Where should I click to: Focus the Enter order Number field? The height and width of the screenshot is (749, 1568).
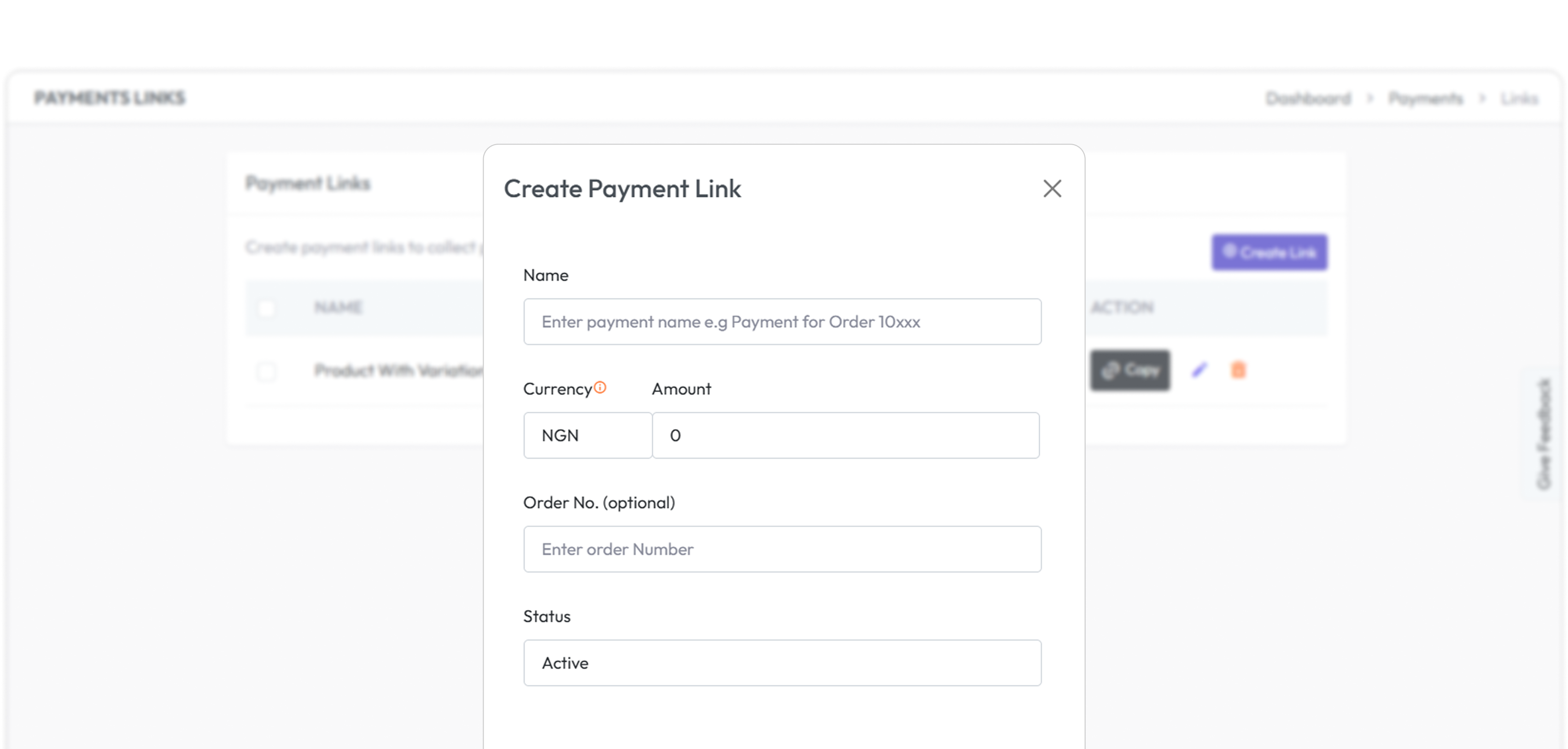(782, 549)
